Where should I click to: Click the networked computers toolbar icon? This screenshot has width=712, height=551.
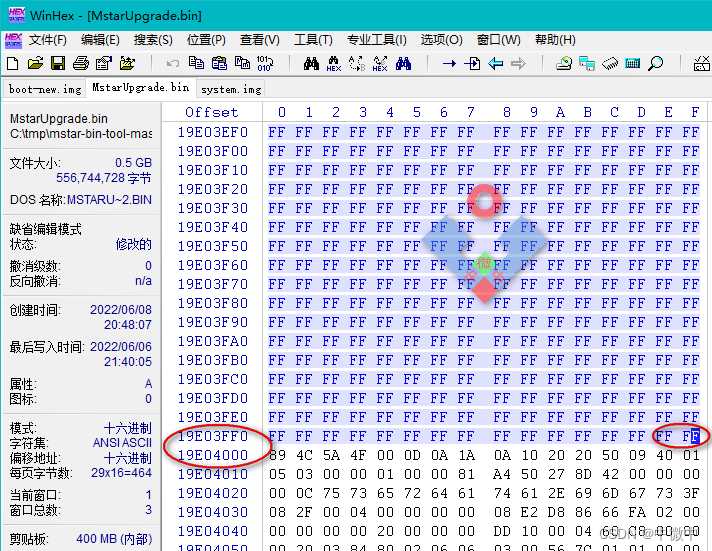click(587, 63)
